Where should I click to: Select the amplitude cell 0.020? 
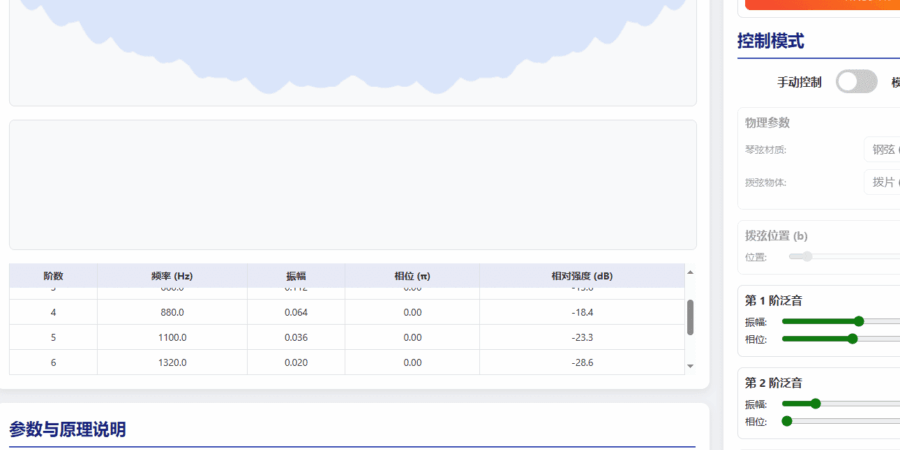[296, 363]
